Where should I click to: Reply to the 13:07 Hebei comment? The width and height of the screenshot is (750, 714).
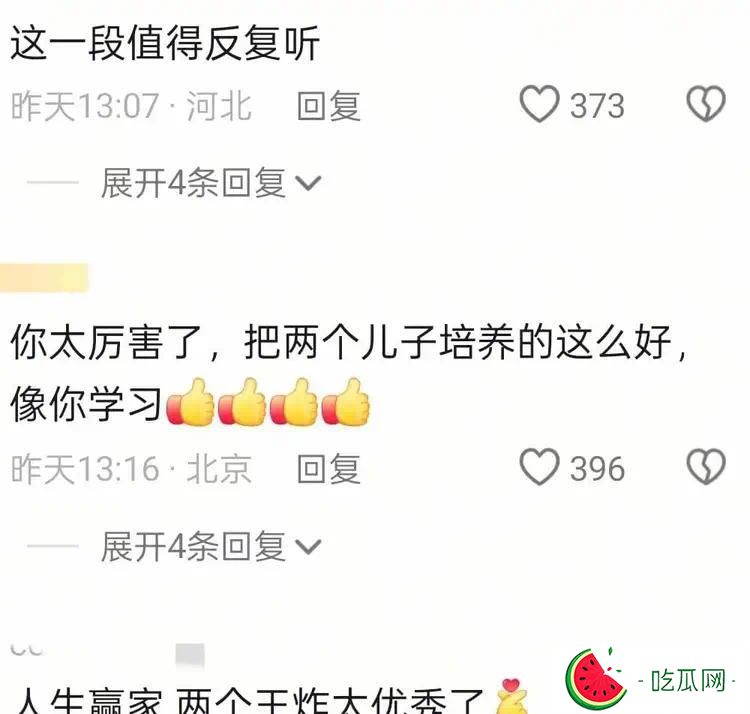[x=329, y=106]
